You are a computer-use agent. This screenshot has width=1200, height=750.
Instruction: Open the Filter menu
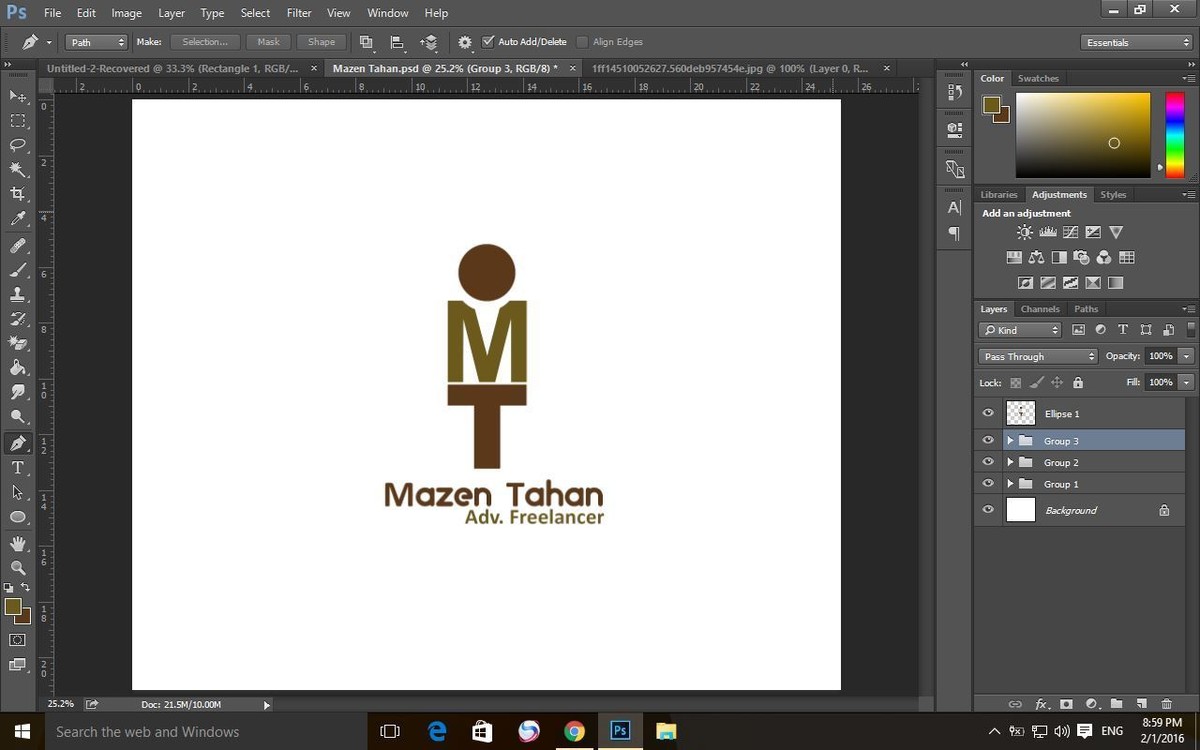299,13
